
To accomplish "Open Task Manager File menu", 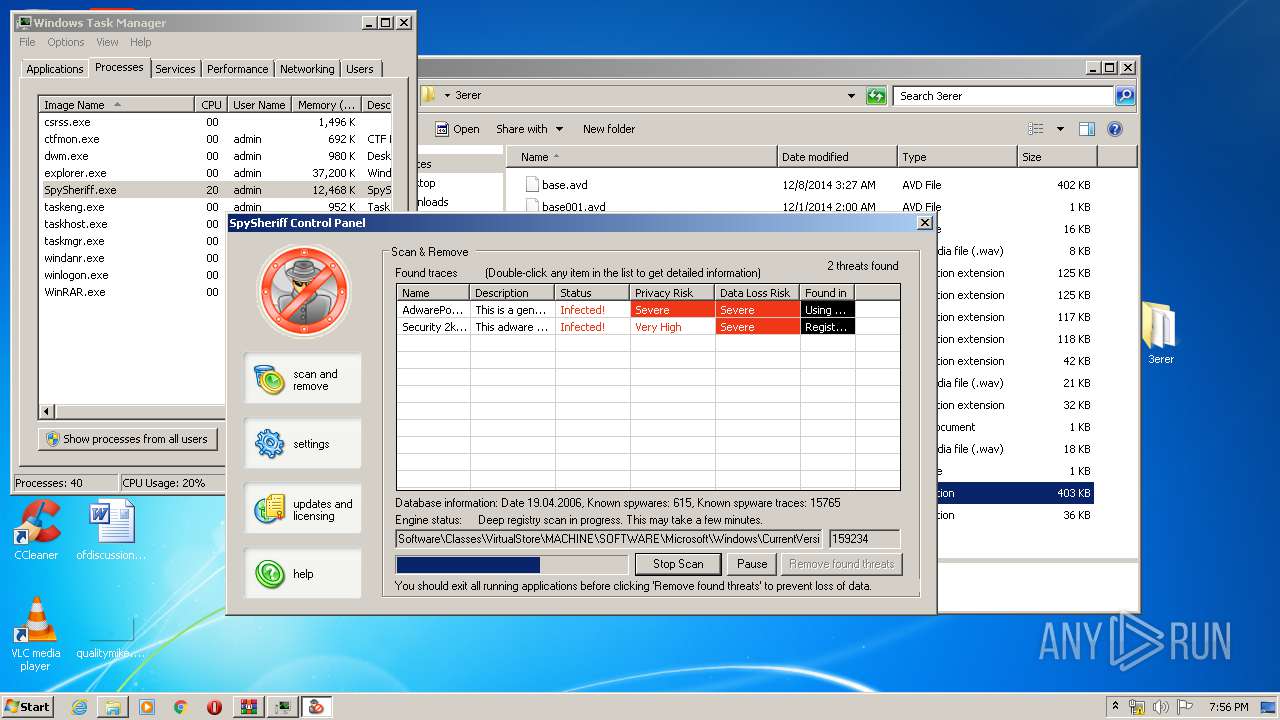I will (27, 42).
